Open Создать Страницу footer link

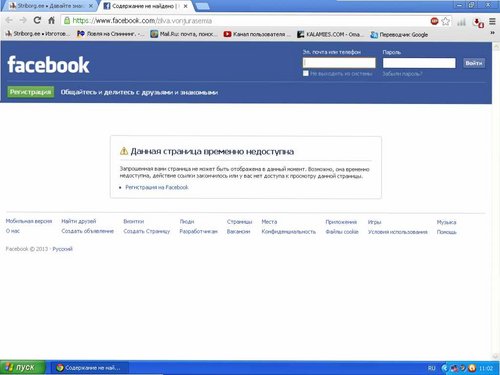147,231
